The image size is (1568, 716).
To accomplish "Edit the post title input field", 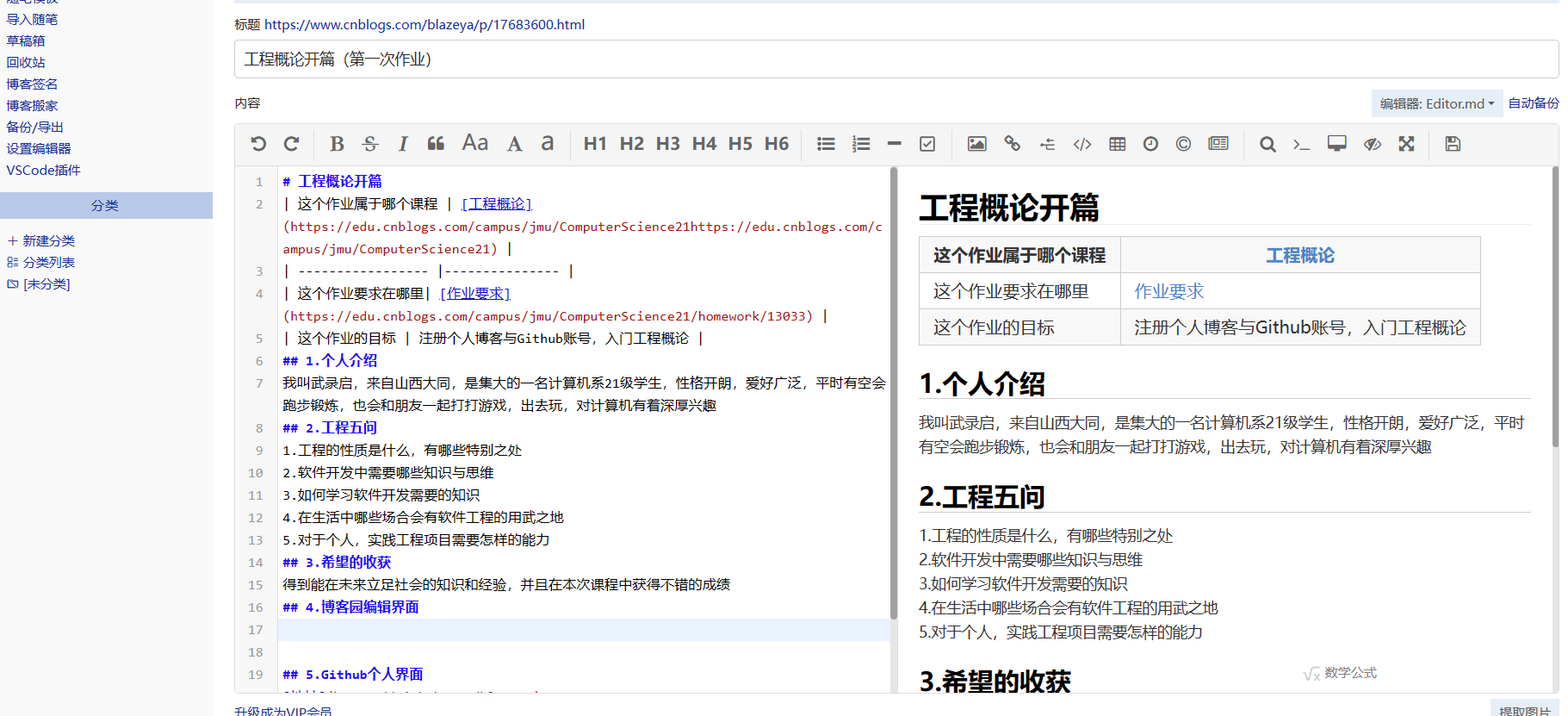I will 896,59.
